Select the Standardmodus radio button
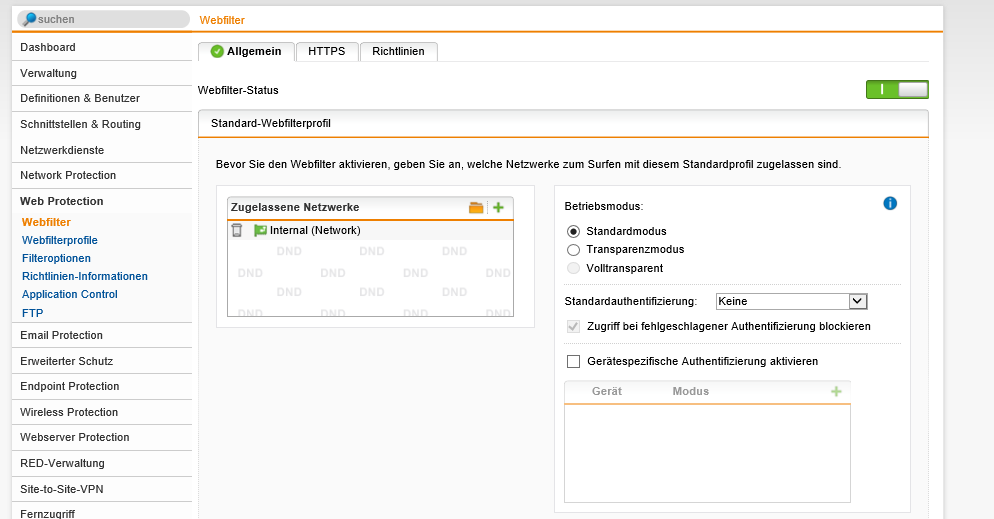 click(x=573, y=231)
